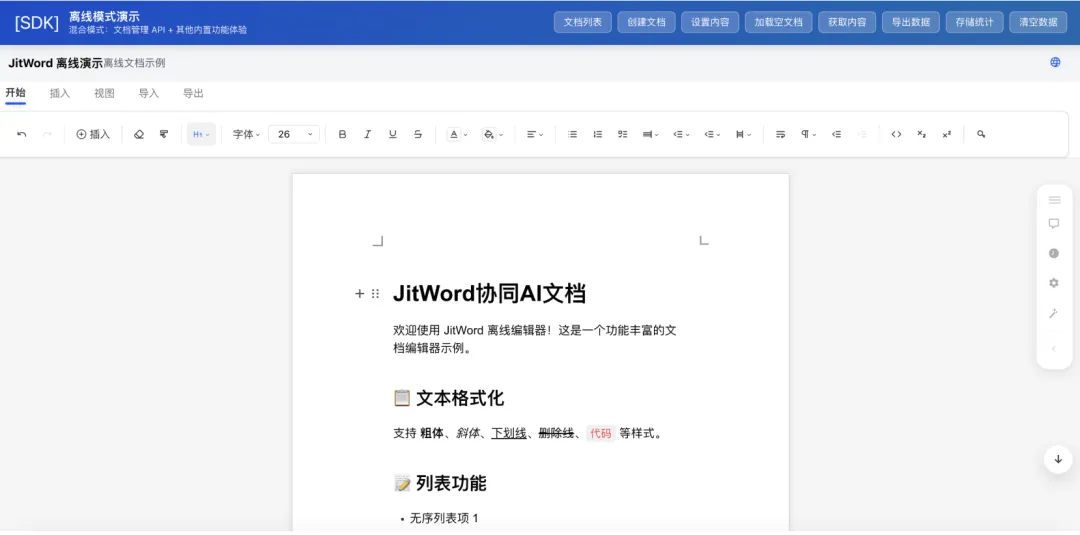1080x535 pixels.
Task: Click the 导出数据 button
Action: click(x=911, y=22)
